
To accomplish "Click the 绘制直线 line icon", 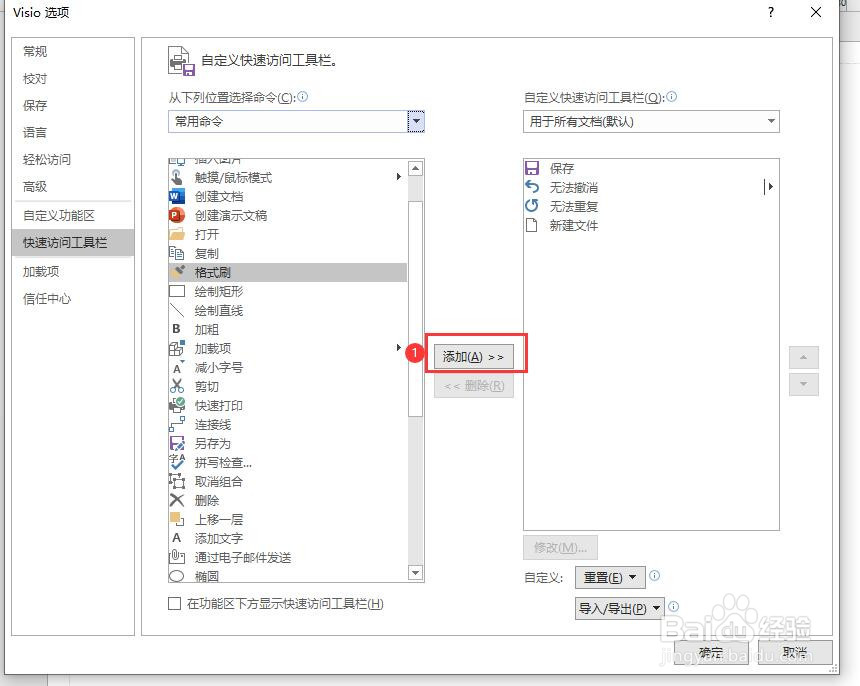I will pyautogui.click(x=177, y=310).
